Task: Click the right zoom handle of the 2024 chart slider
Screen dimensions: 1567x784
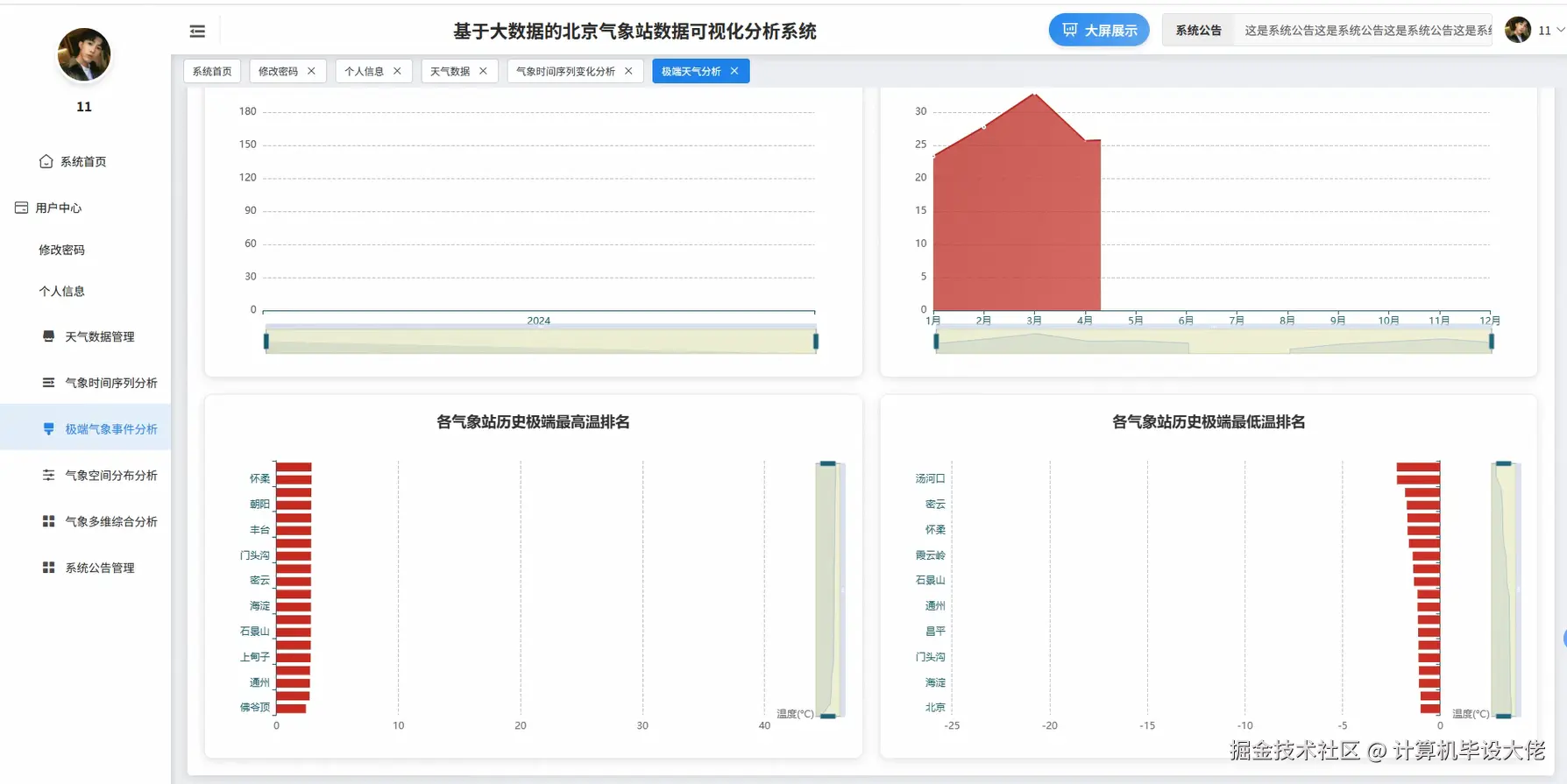Action: [816, 341]
